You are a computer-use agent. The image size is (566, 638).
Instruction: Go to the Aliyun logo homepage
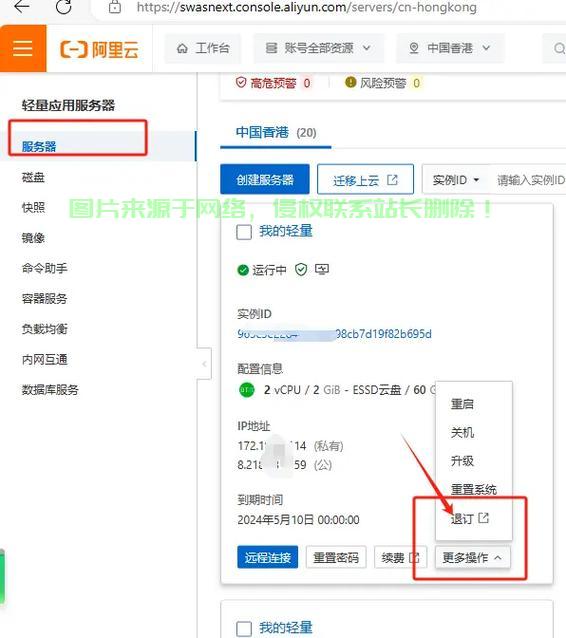(100, 49)
